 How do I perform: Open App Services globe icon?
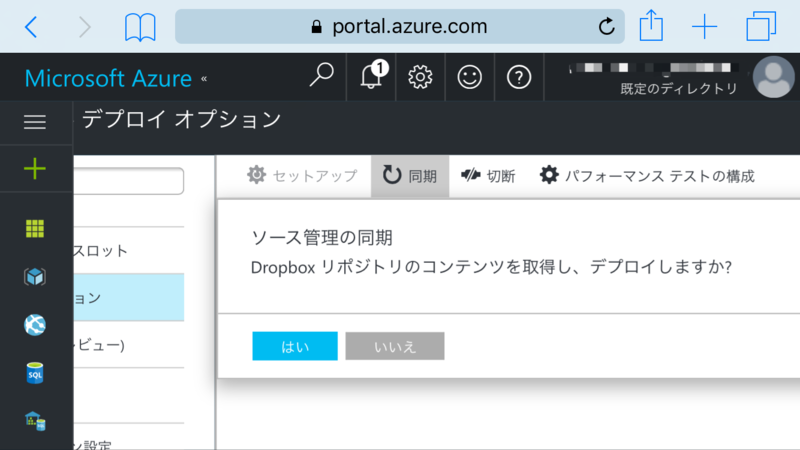35,324
